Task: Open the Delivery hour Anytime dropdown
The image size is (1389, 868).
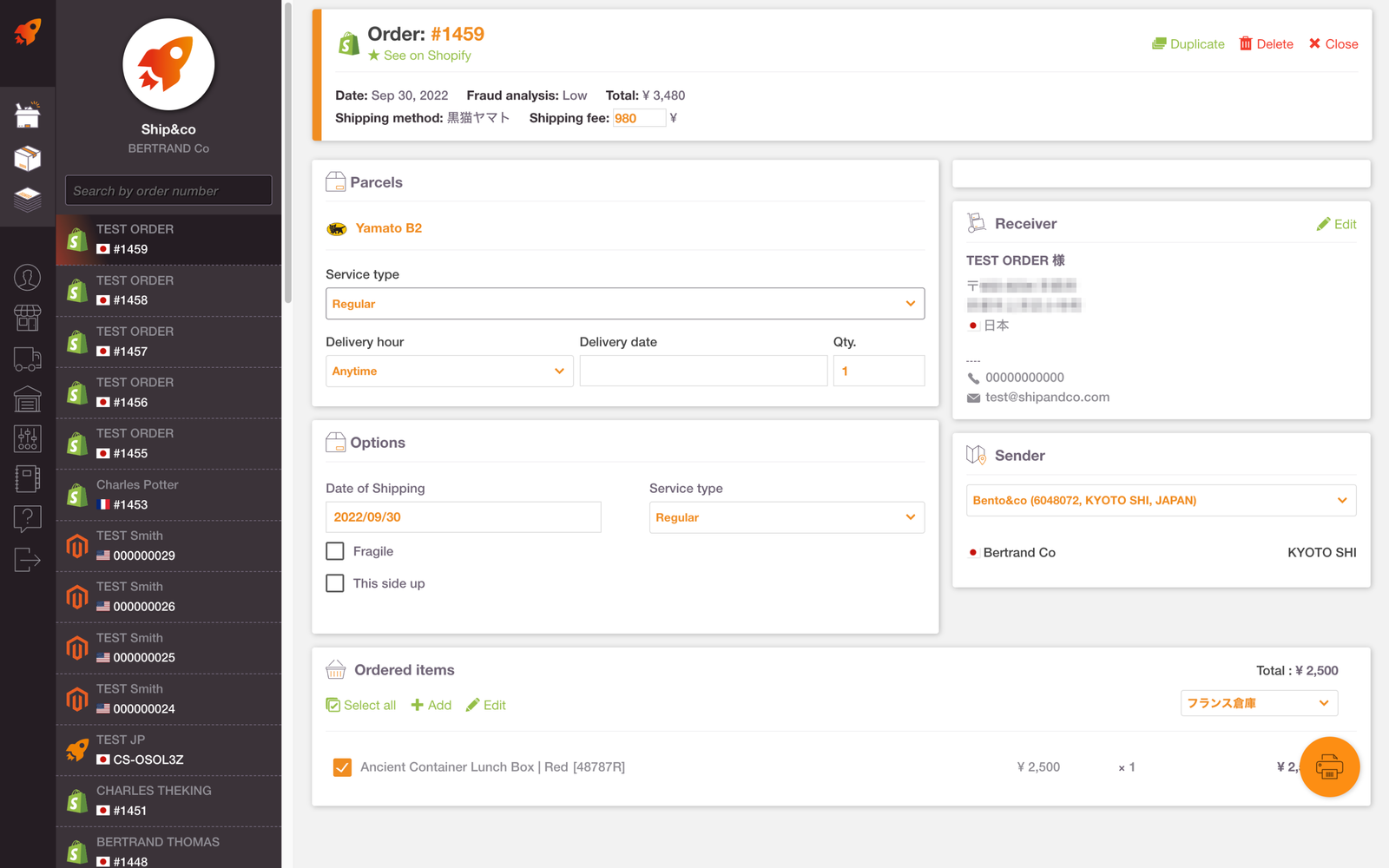Action: 449,372
